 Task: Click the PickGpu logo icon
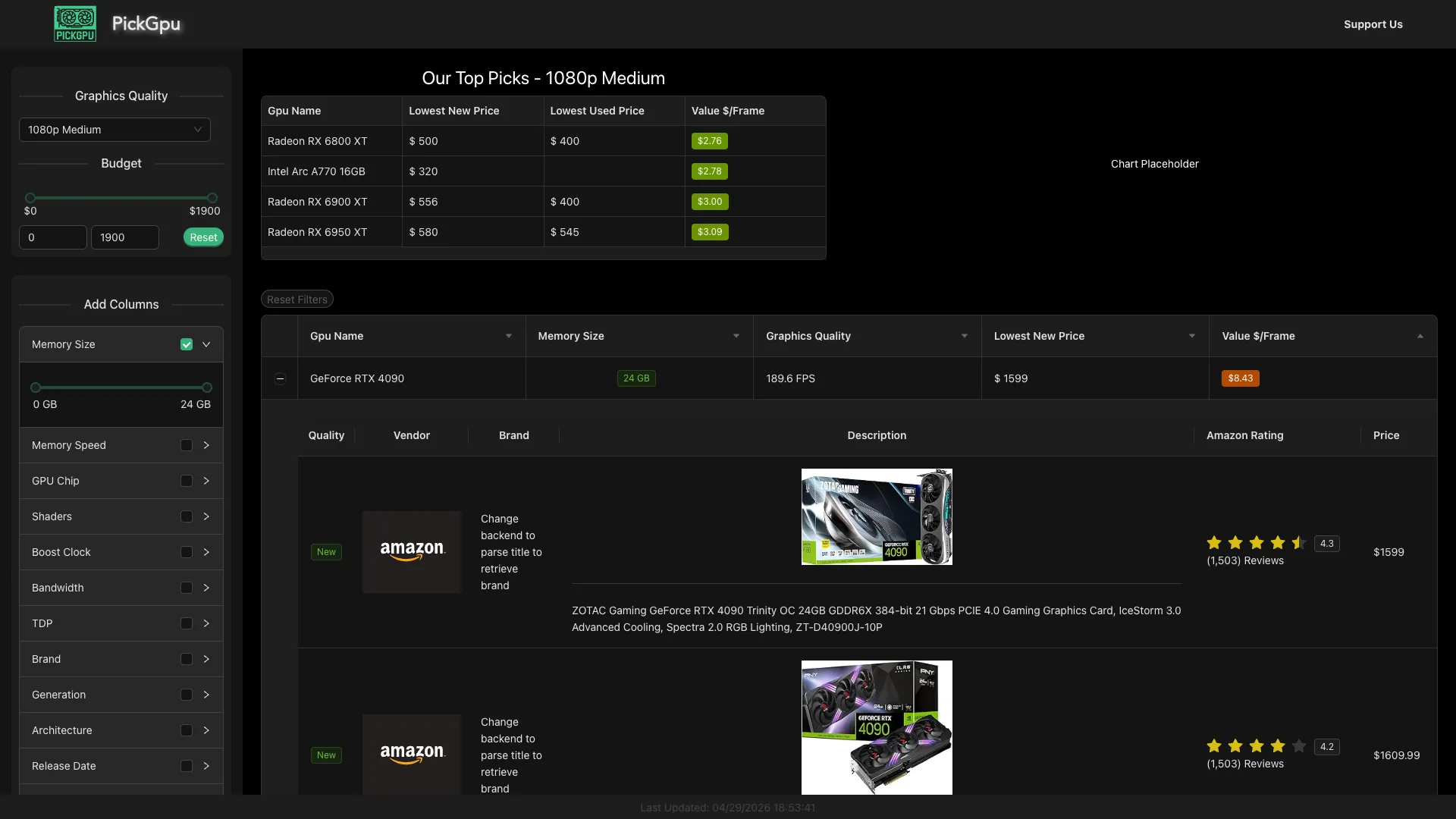tap(75, 24)
